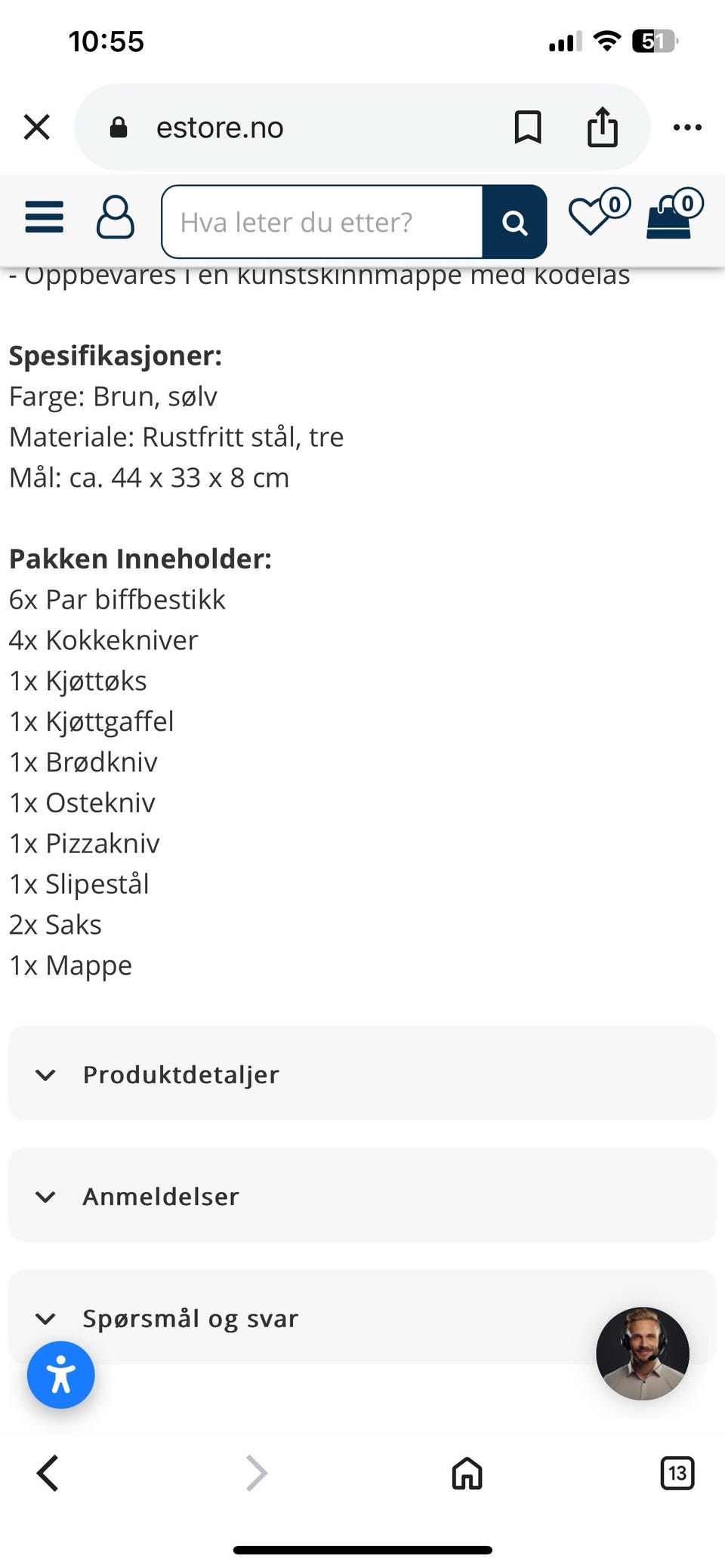Tap the estore.no address bar URL
The image size is (725, 1568).
pyautogui.click(x=220, y=128)
